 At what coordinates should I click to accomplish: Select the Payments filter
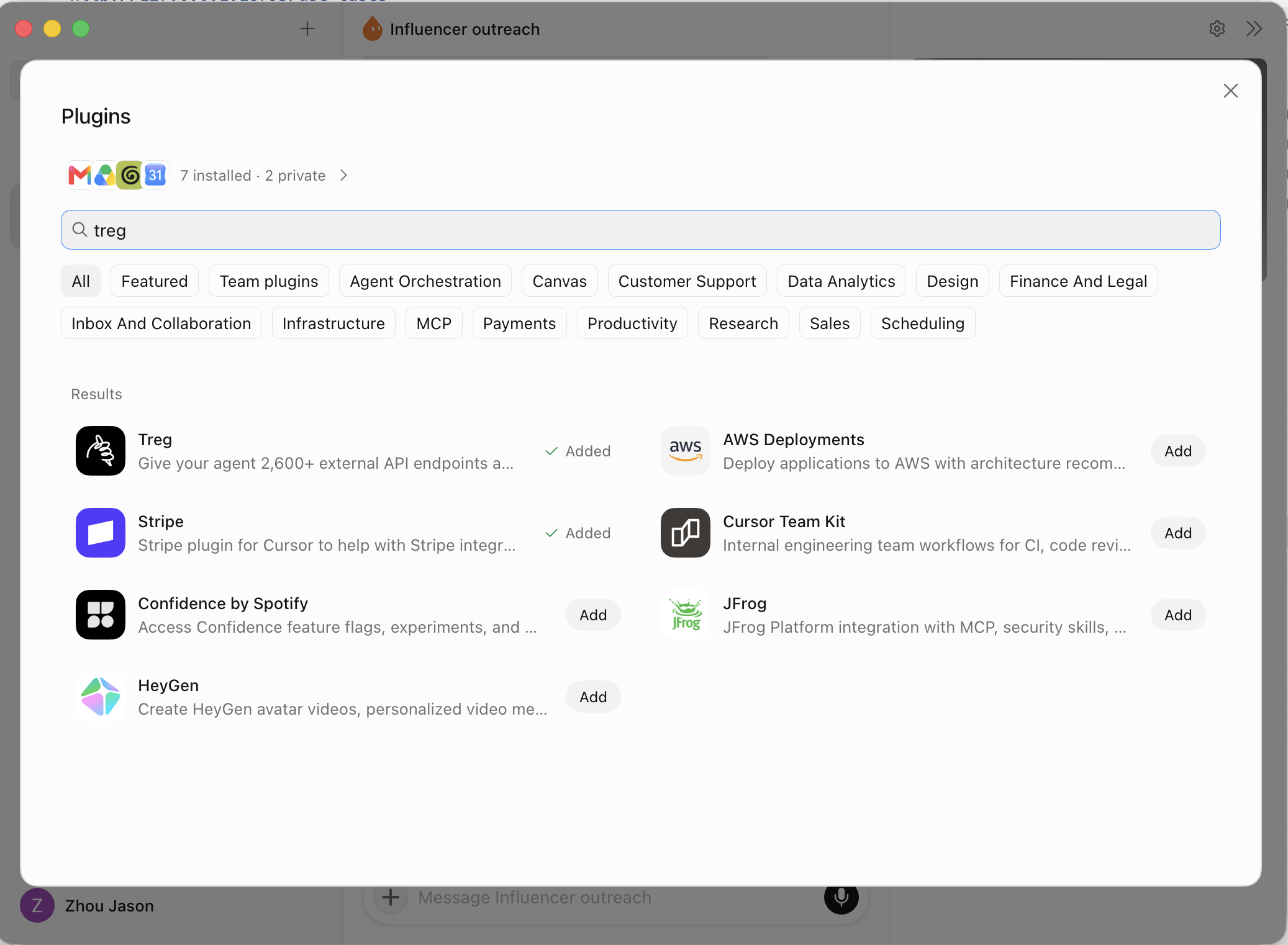point(520,323)
